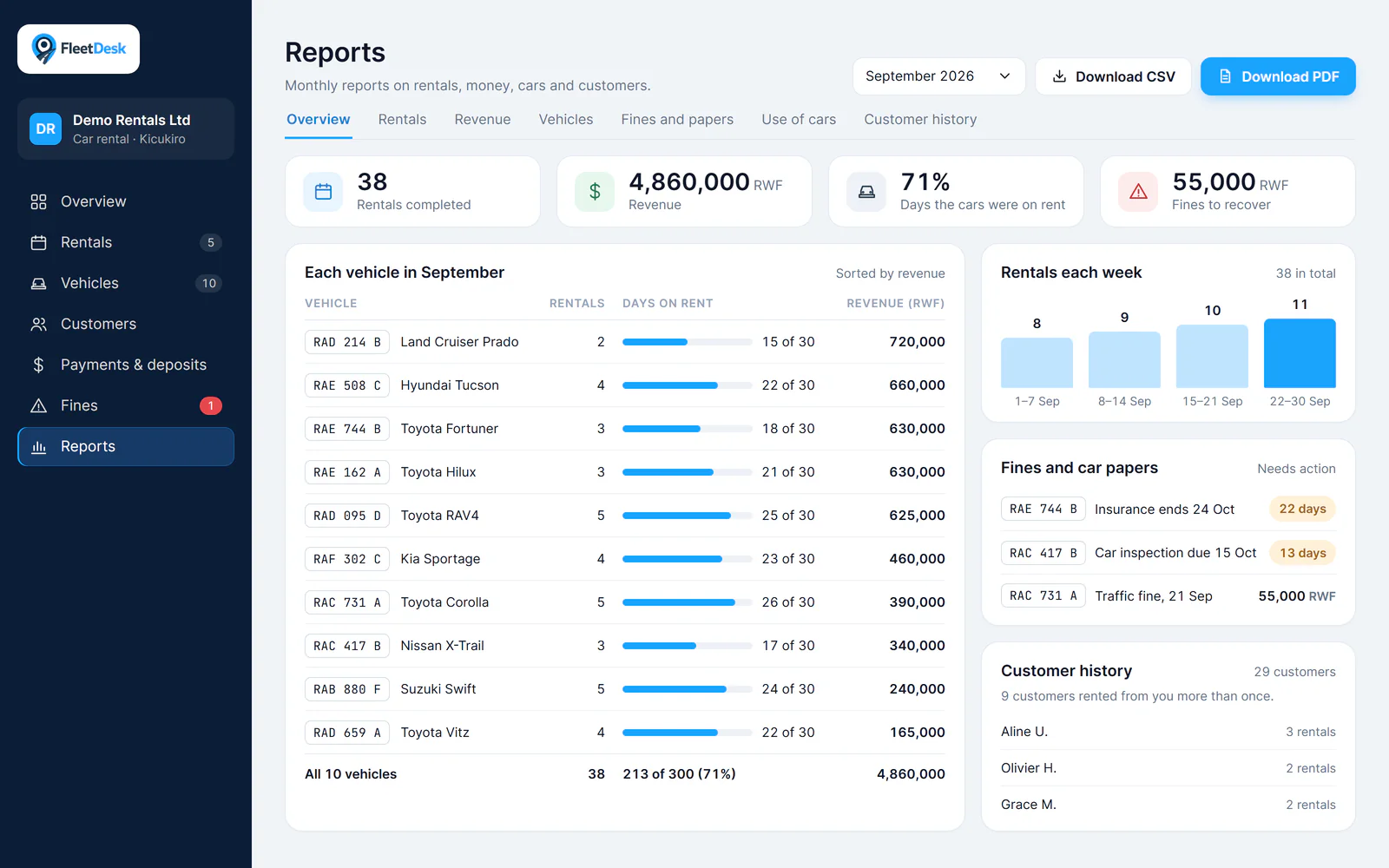
Task: Click the FleetDesk logo
Action: tap(78, 49)
